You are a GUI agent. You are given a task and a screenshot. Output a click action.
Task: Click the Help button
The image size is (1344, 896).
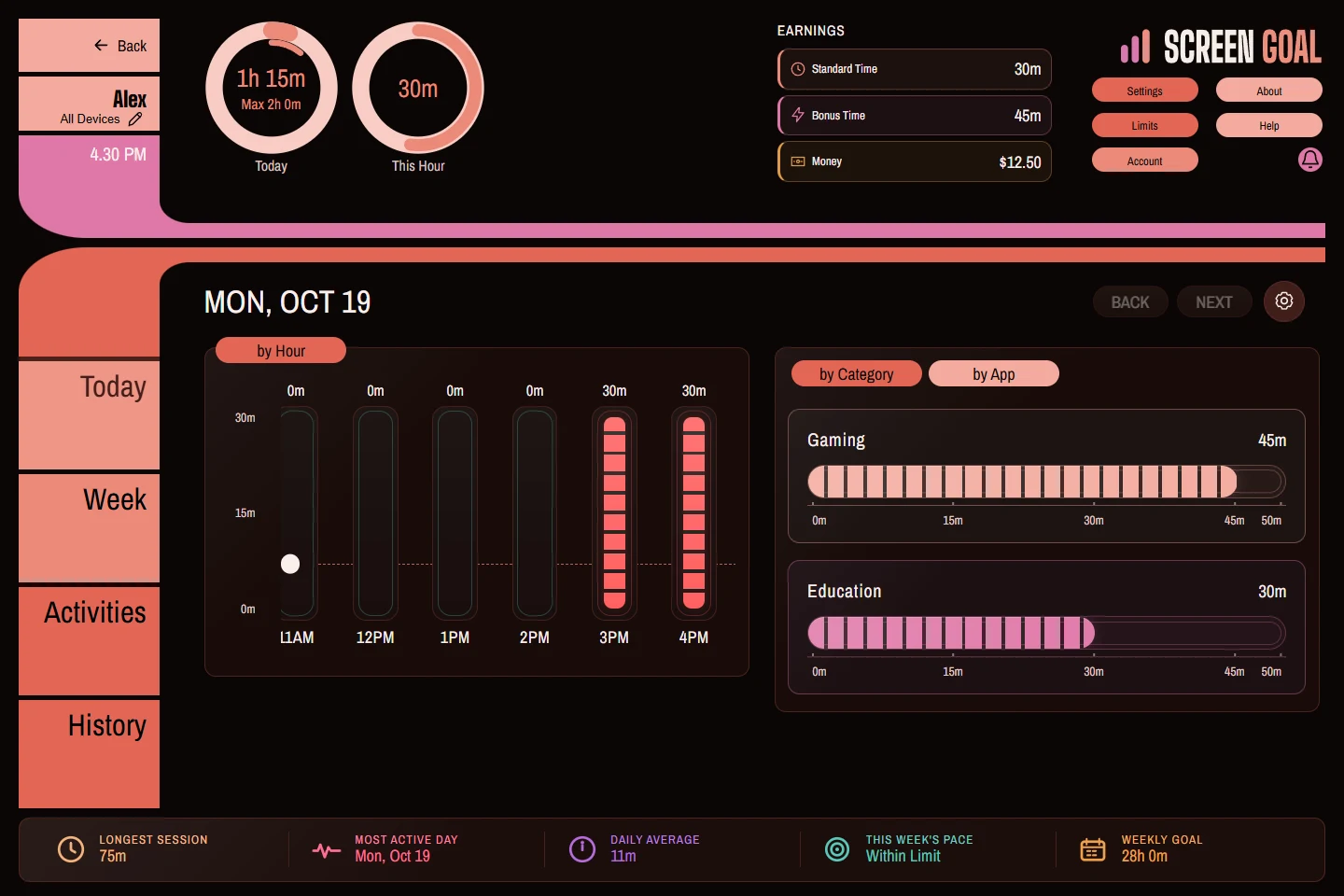pyautogui.click(x=1269, y=125)
